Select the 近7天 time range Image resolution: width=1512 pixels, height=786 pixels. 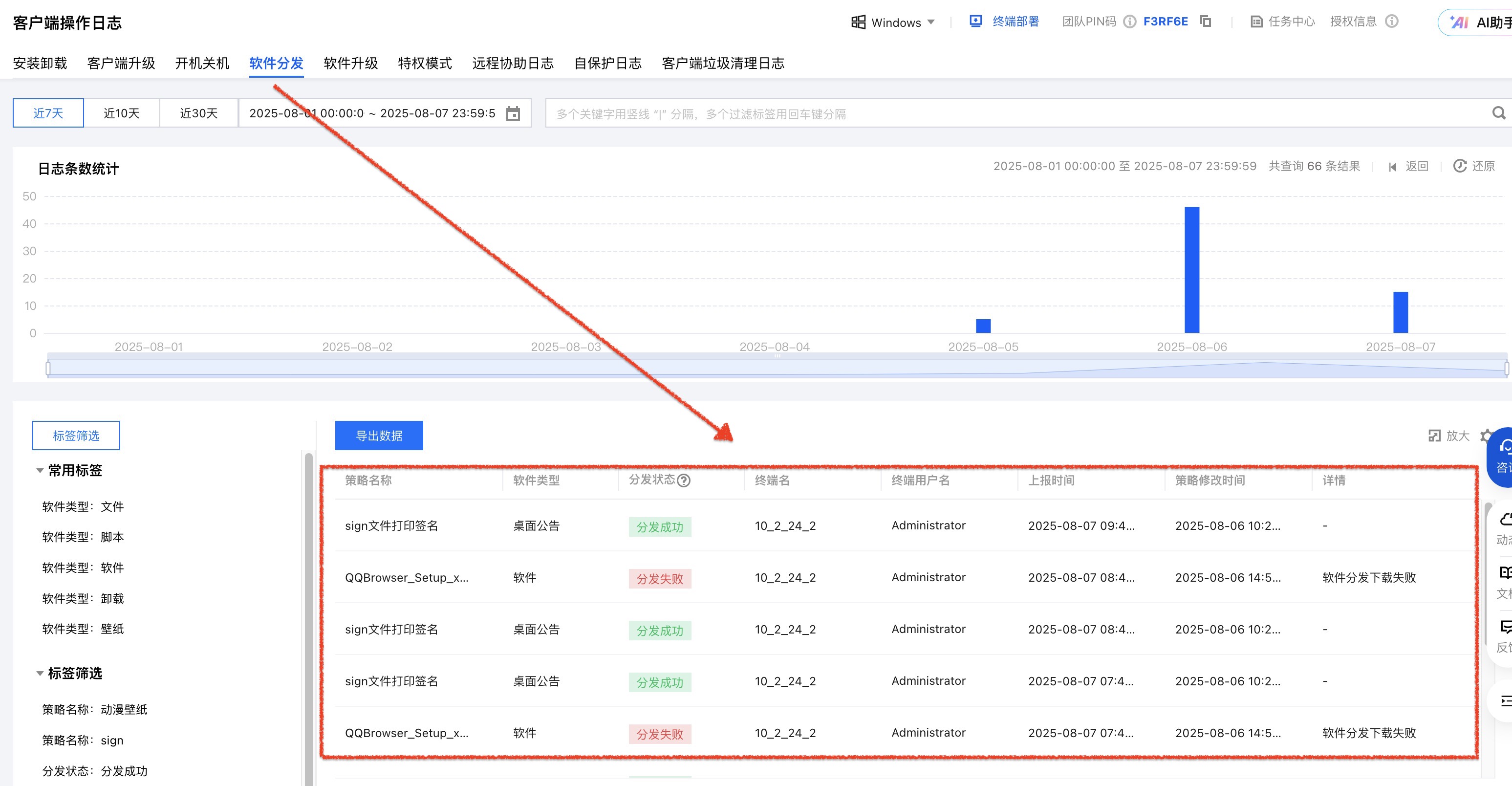pyautogui.click(x=48, y=113)
